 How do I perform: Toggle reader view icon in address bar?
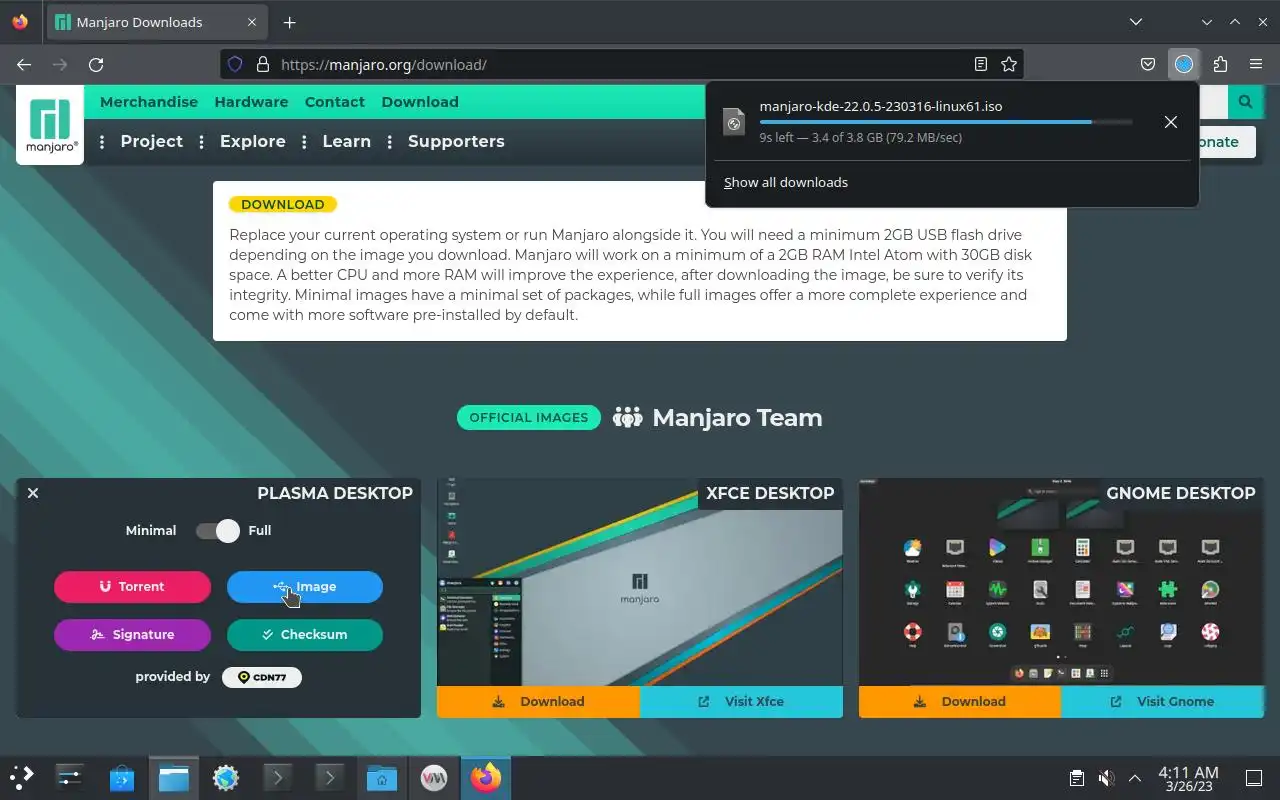click(981, 64)
